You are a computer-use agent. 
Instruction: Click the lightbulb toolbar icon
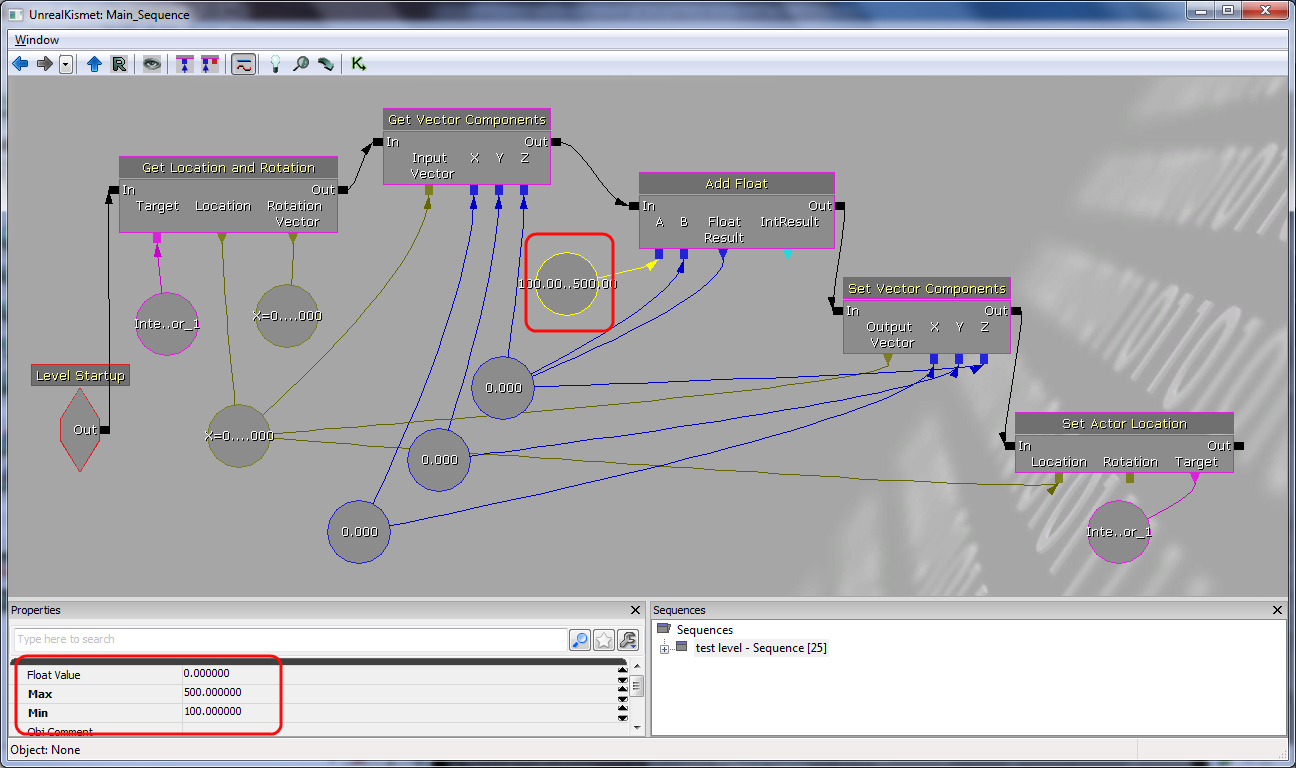[275, 64]
